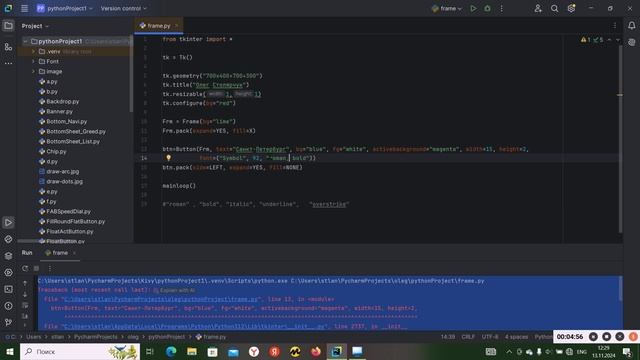Image resolution: width=640 pixels, height=360 pixels.
Task: Open draw-arc.jpg image file
Action: (63, 171)
